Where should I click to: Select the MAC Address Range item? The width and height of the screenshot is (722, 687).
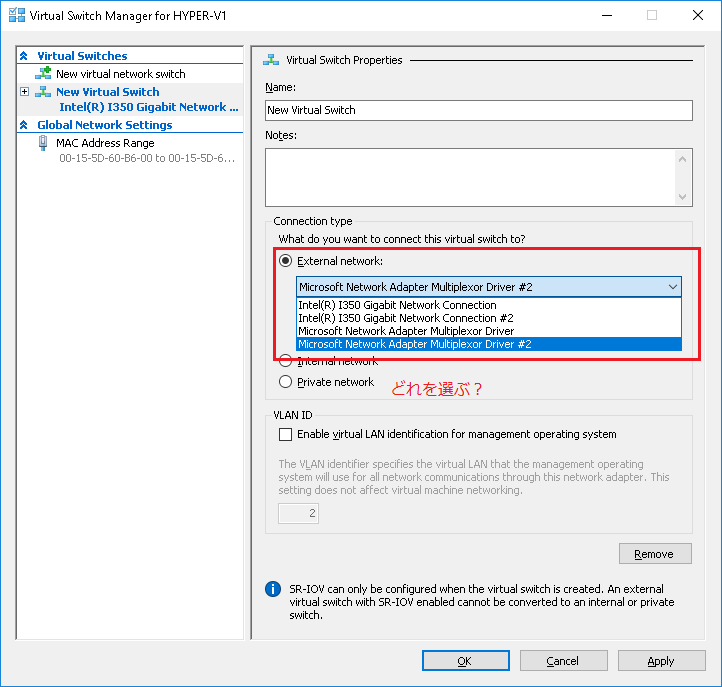105,143
